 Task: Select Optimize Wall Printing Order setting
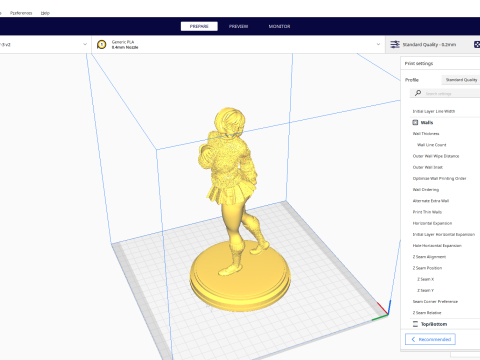coord(439,178)
